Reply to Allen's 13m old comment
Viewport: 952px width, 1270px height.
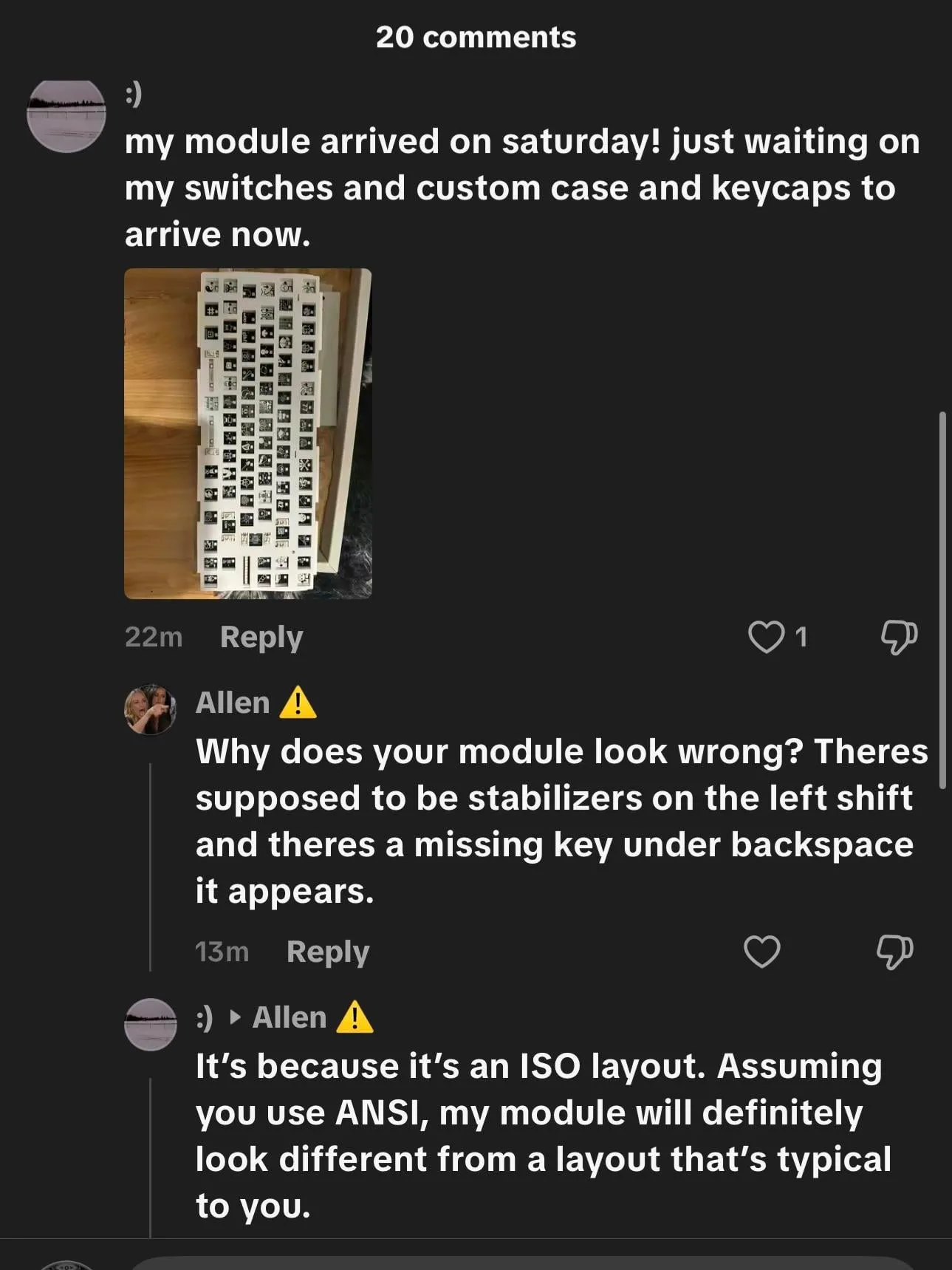click(x=327, y=952)
